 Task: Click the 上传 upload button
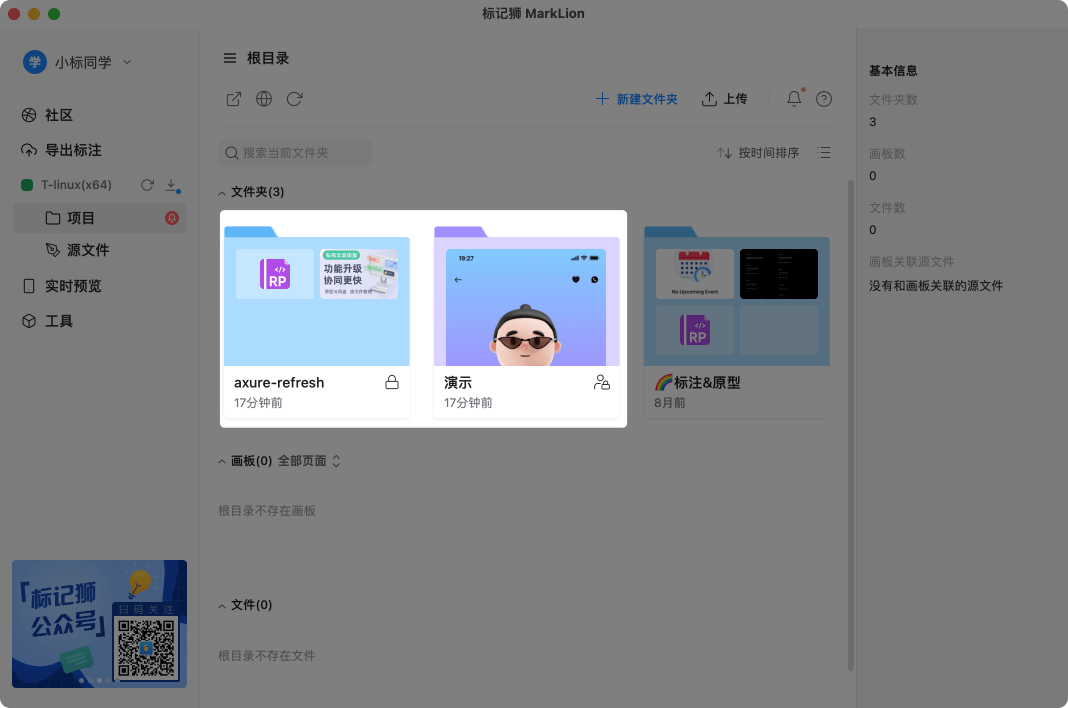click(x=724, y=99)
